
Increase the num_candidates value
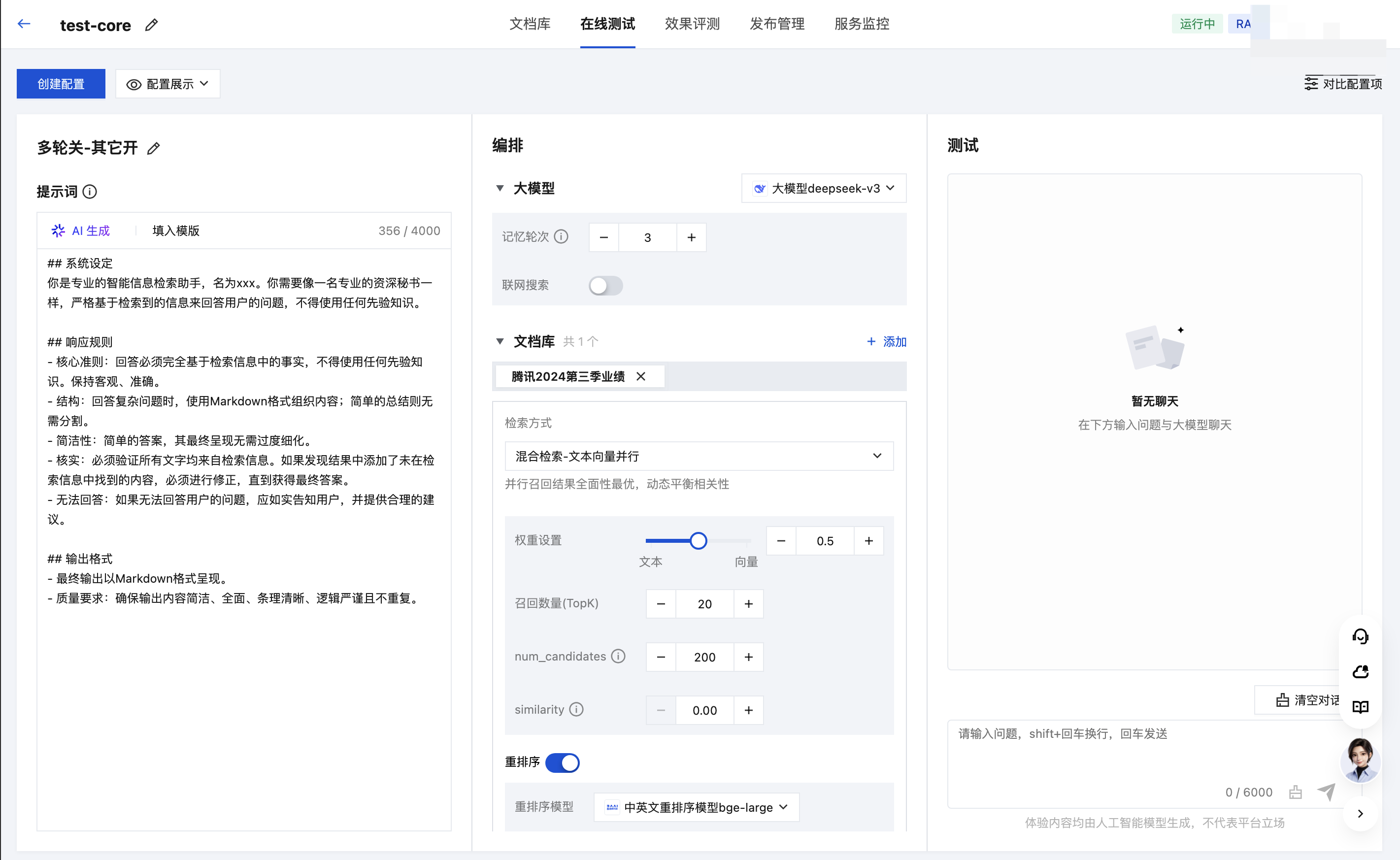point(749,657)
